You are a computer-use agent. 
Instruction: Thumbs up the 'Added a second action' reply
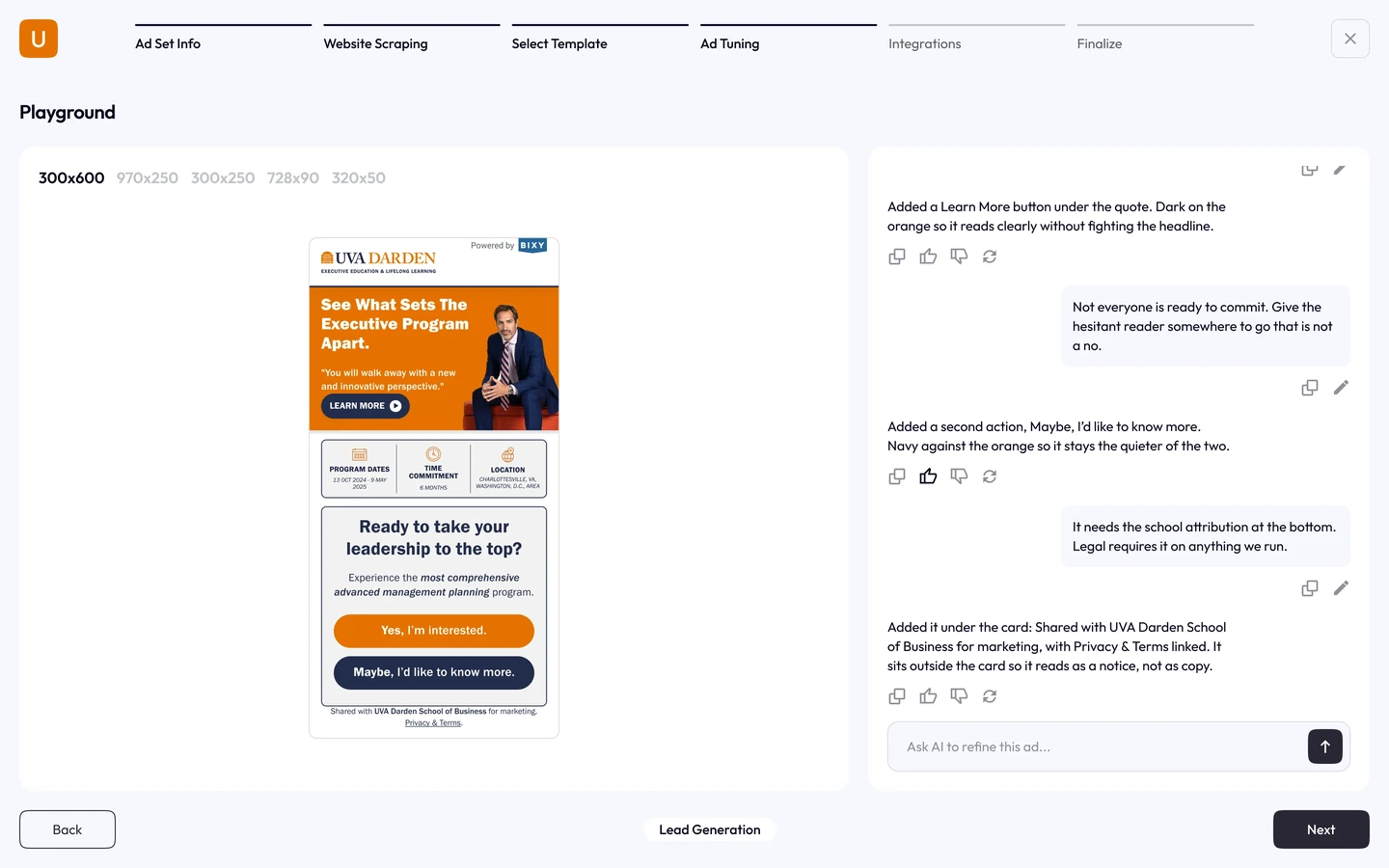pos(928,476)
